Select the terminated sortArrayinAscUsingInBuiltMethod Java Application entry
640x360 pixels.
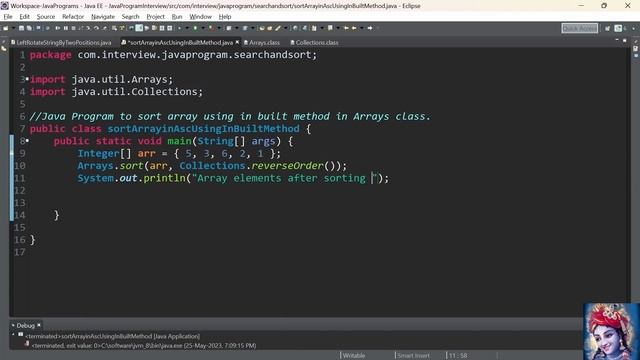coord(113,336)
